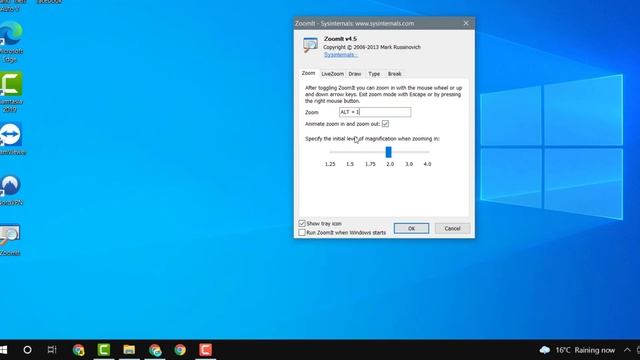This screenshot has height=360, width=640.
Task: Show hidden tray icons chevron
Action: [627, 350]
